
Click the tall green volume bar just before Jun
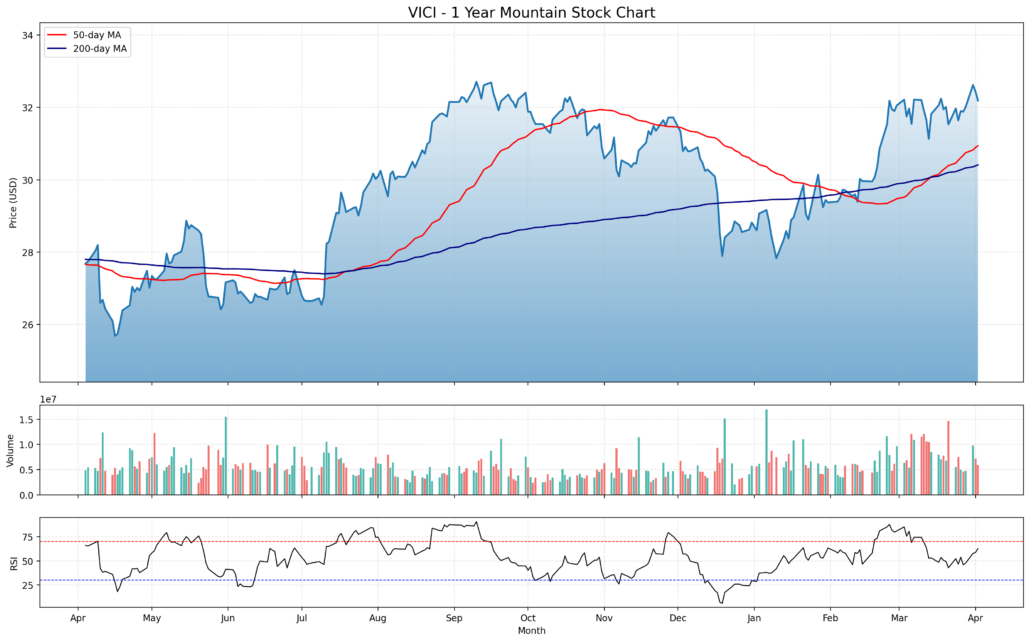pos(225,456)
